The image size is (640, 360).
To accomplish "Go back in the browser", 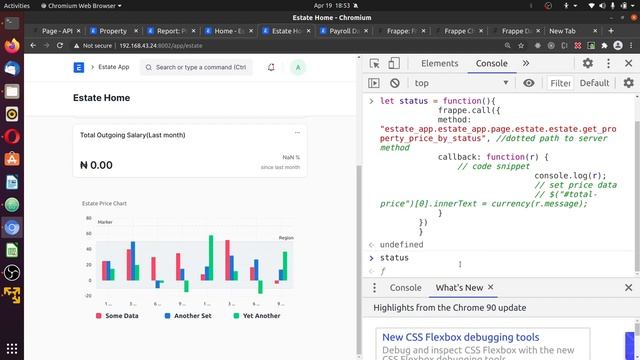I will [x=33, y=46].
